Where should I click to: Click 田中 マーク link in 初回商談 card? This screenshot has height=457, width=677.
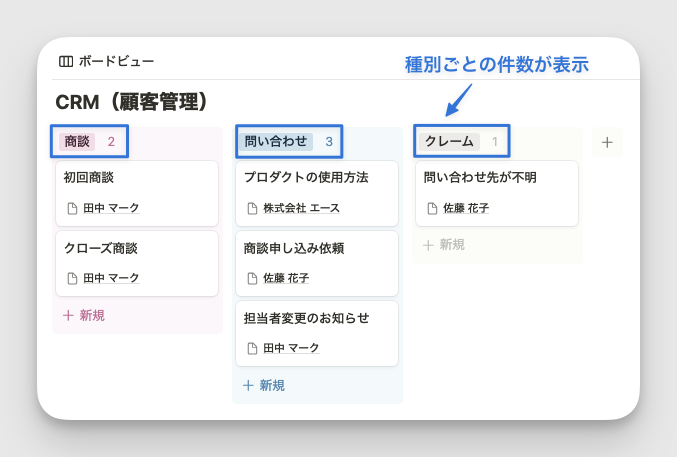click(111, 208)
